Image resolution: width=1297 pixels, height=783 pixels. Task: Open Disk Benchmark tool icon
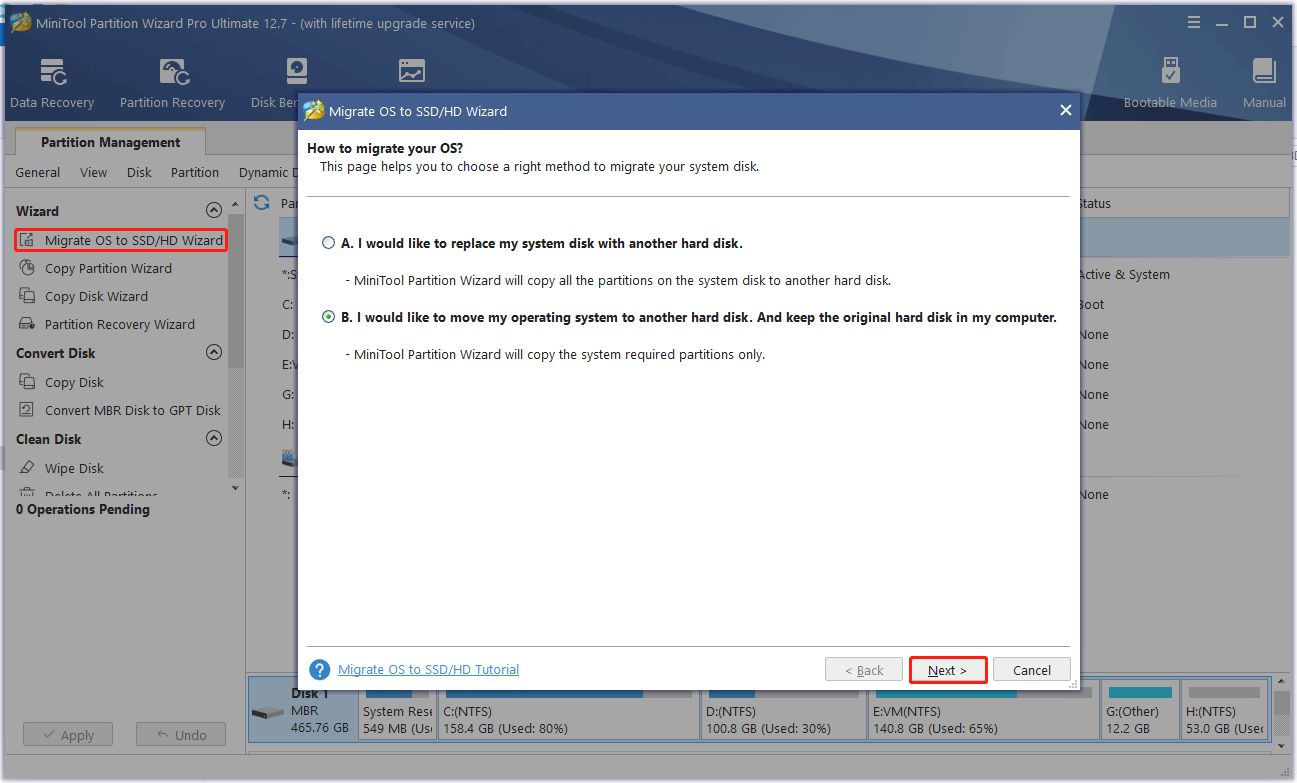click(x=297, y=72)
